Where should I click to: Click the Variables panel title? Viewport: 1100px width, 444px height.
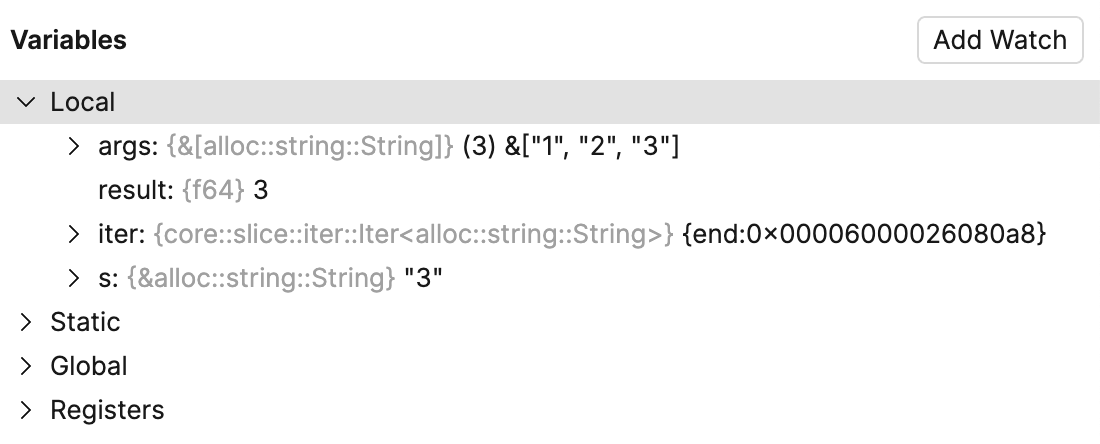pos(69,40)
